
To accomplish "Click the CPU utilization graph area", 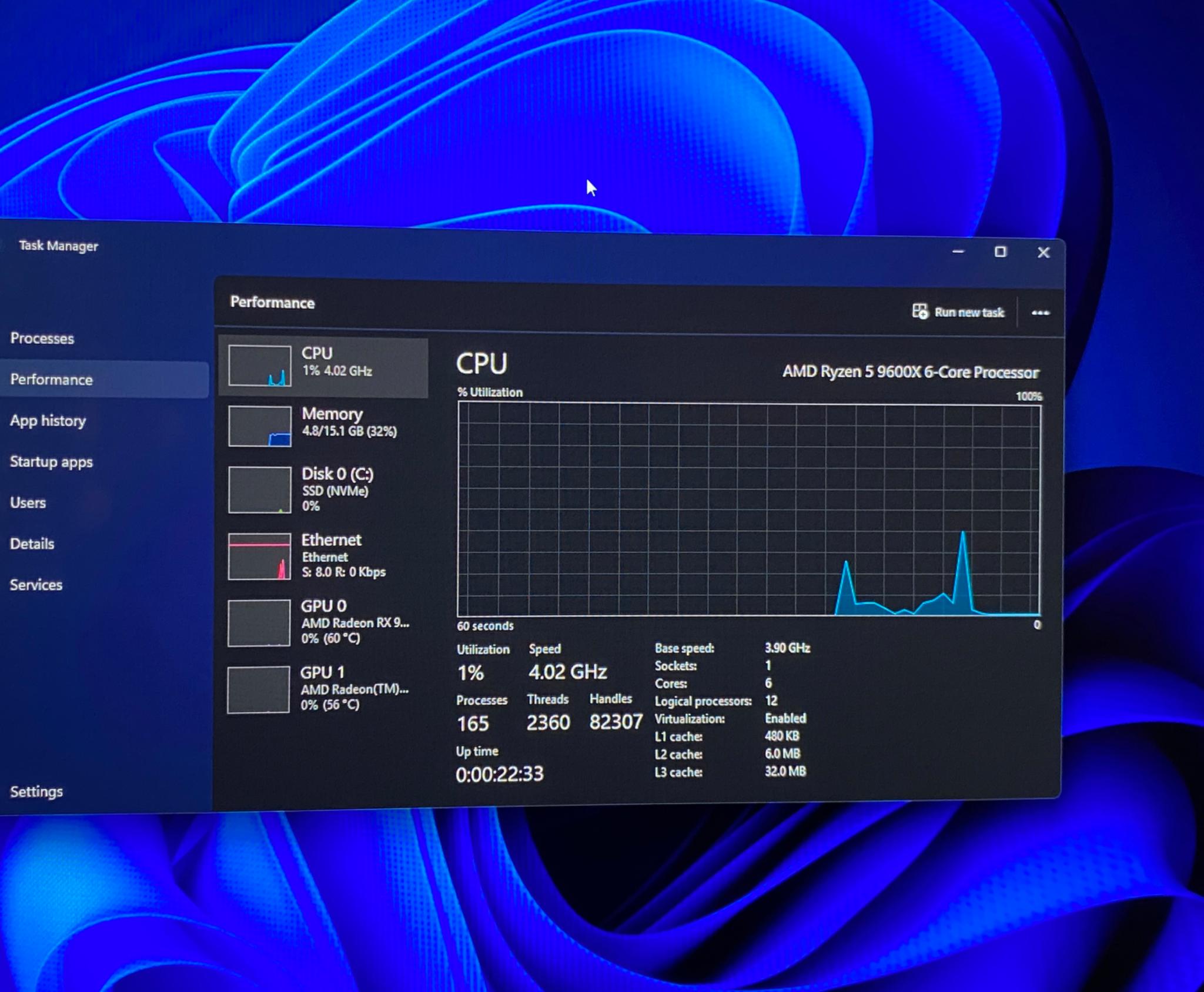I will click(749, 509).
